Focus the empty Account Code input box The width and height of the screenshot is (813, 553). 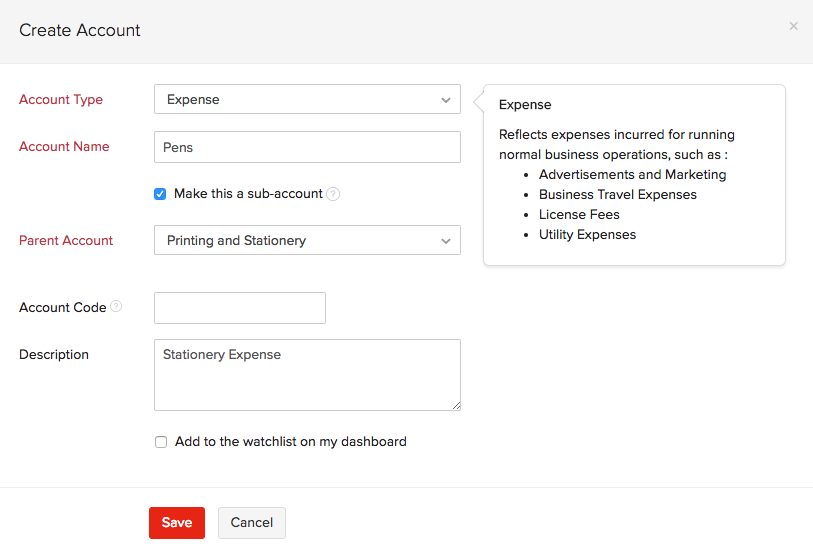tap(240, 308)
